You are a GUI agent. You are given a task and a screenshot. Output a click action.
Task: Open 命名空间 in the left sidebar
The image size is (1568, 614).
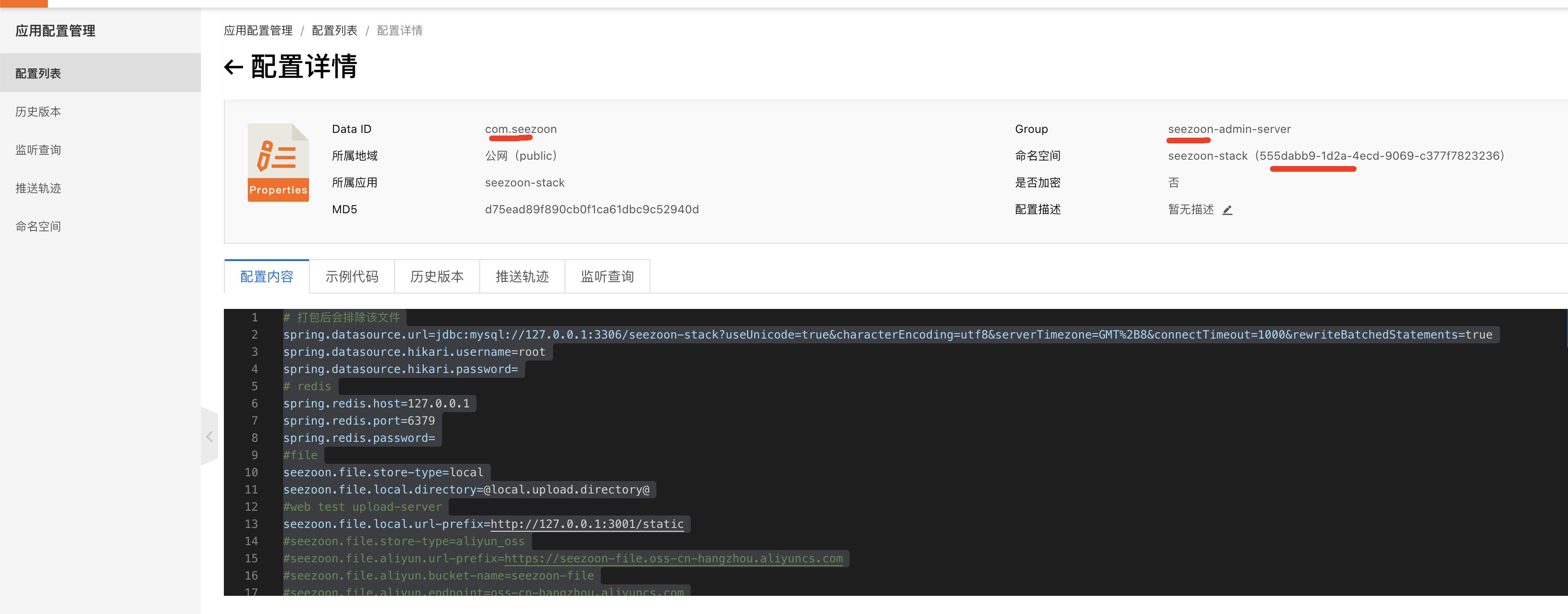click(38, 227)
